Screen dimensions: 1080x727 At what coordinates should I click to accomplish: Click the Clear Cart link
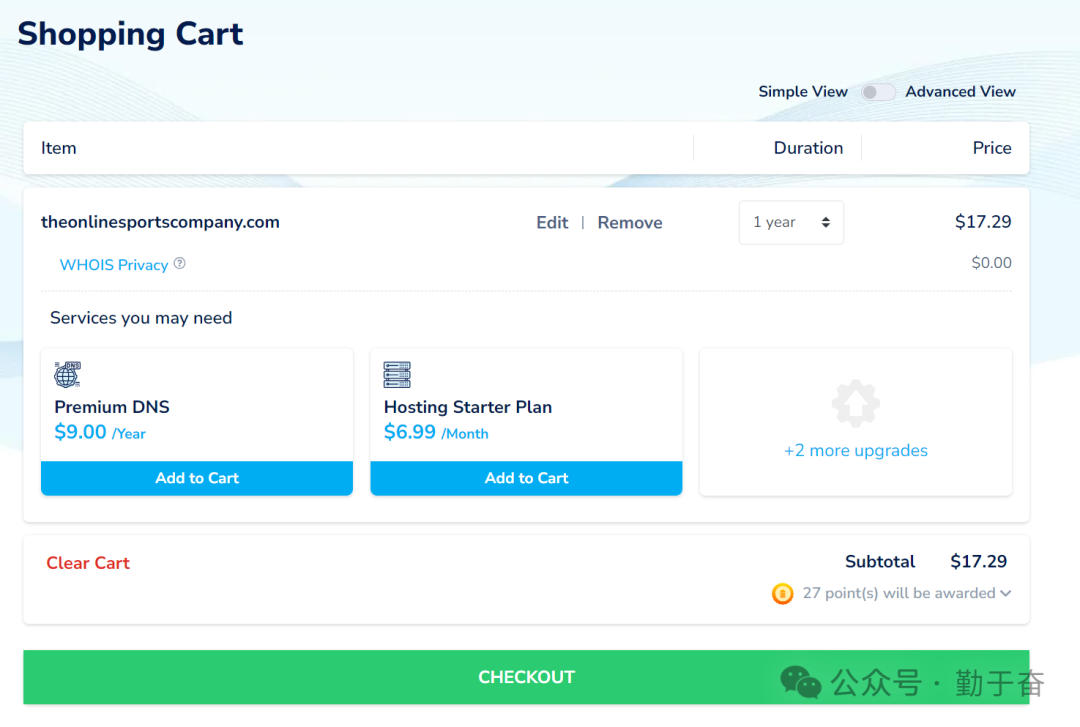[88, 563]
